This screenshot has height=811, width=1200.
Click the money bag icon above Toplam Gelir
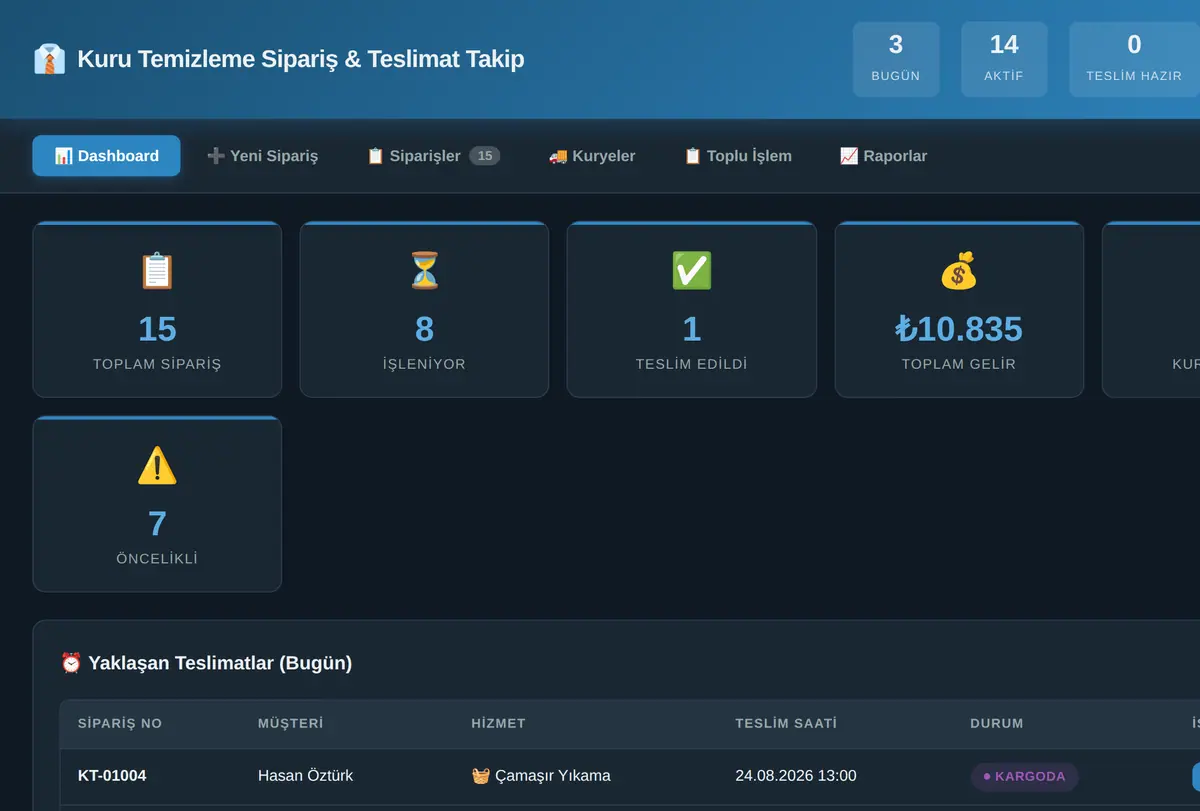pos(958,271)
